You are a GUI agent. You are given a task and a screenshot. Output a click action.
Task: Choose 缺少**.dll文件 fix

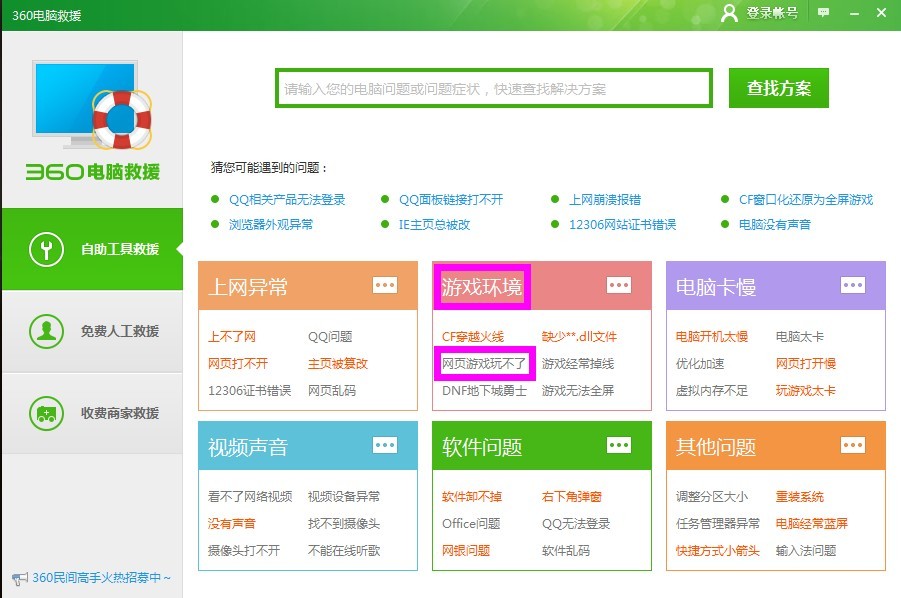[579, 337]
